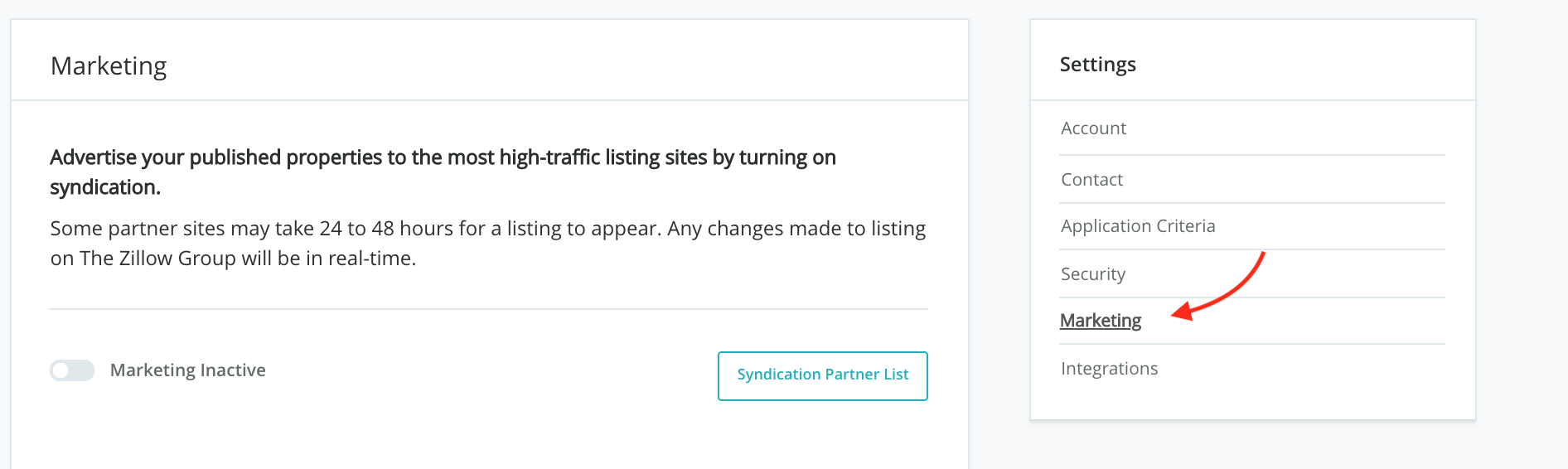Open Security settings

[1092, 274]
